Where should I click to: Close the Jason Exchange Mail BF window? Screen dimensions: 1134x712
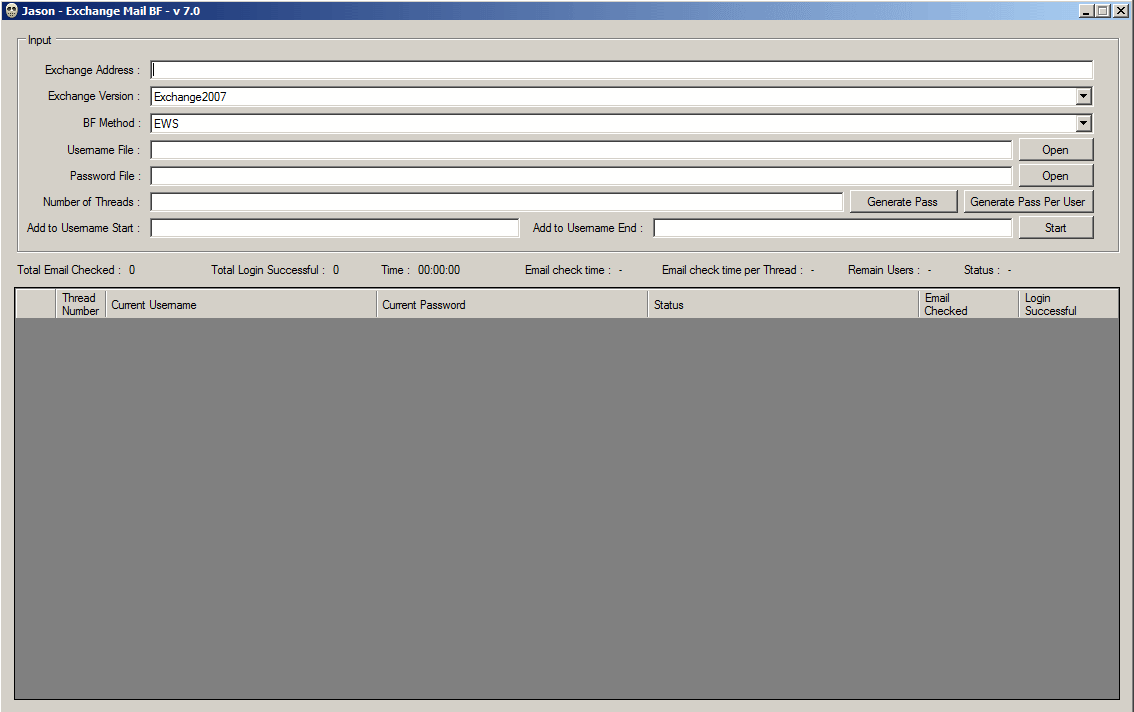click(1120, 11)
